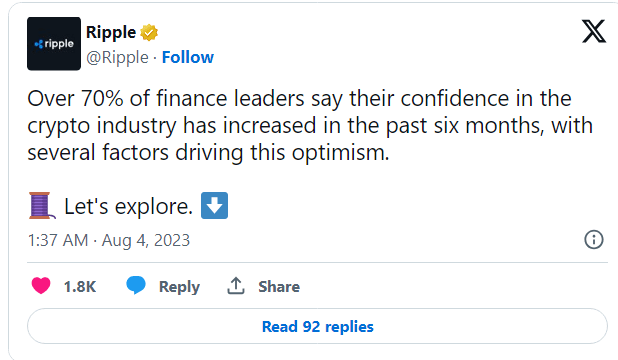Click the blue down arrow emoji
Screen dimensions: 618x360
coord(214,205)
